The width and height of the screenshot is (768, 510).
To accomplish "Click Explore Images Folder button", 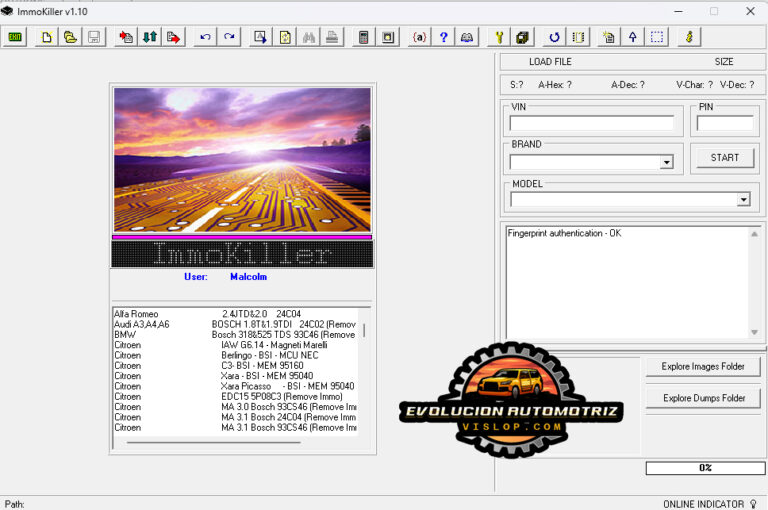I will [x=703, y=366].
